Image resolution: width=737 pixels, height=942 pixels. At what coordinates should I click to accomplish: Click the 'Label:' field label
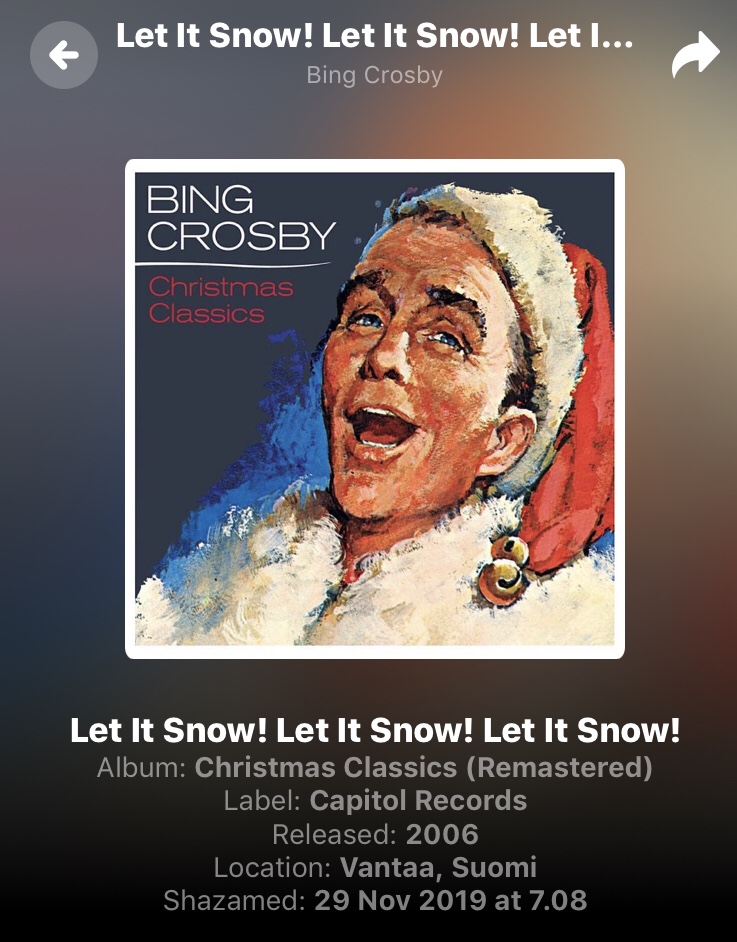point(262,800)
